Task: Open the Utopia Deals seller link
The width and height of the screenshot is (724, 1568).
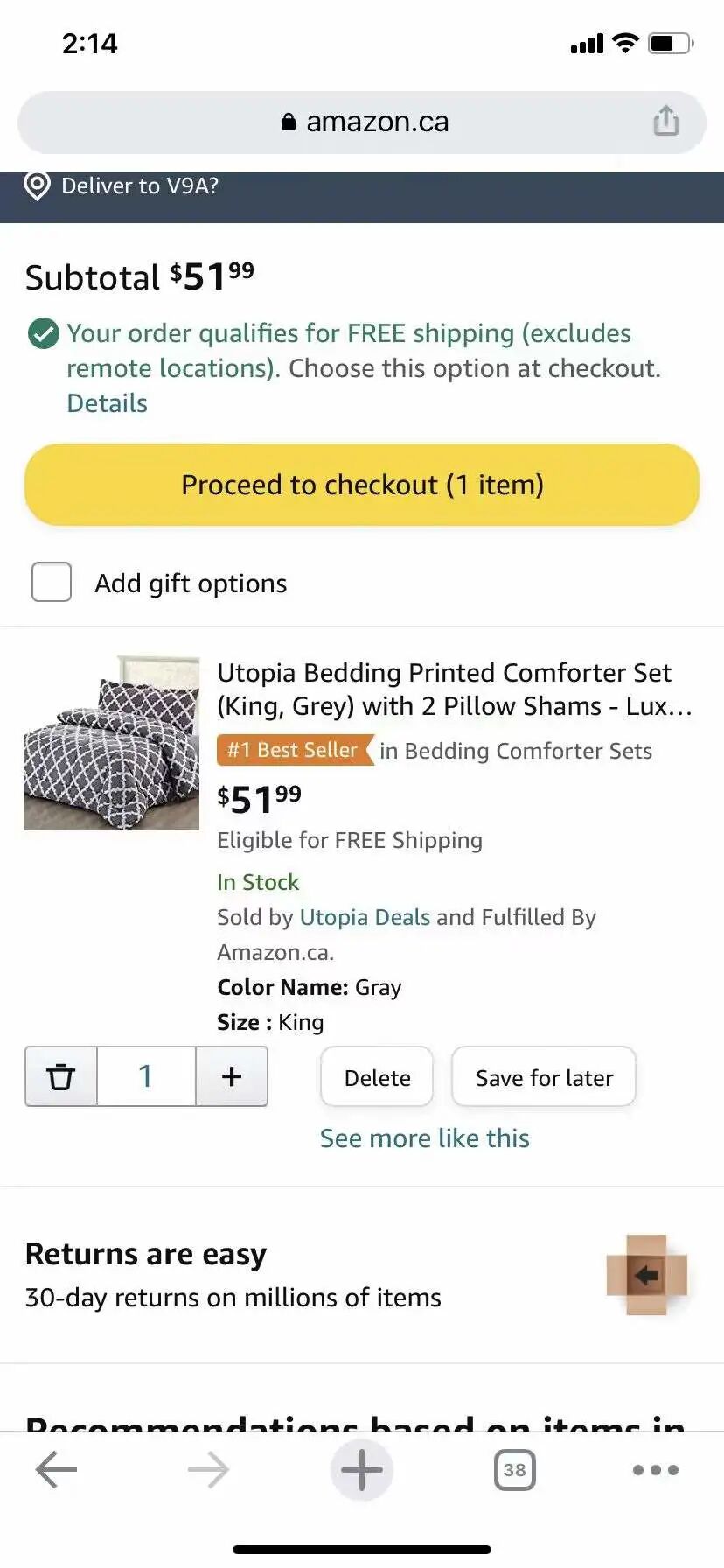Action: coord(365,917)
